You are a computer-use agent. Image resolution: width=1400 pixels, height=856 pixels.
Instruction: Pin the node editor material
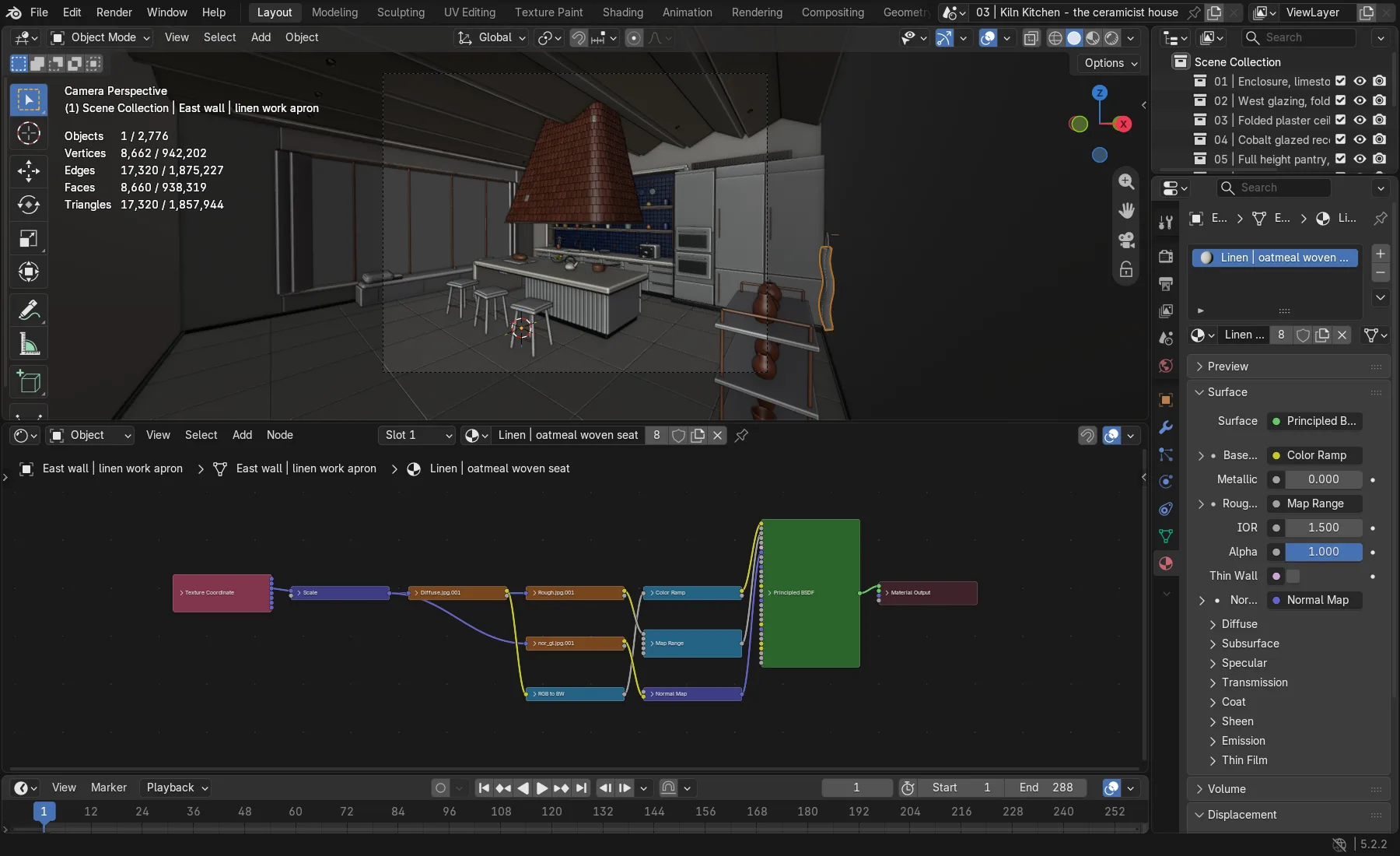click(741, 436)
